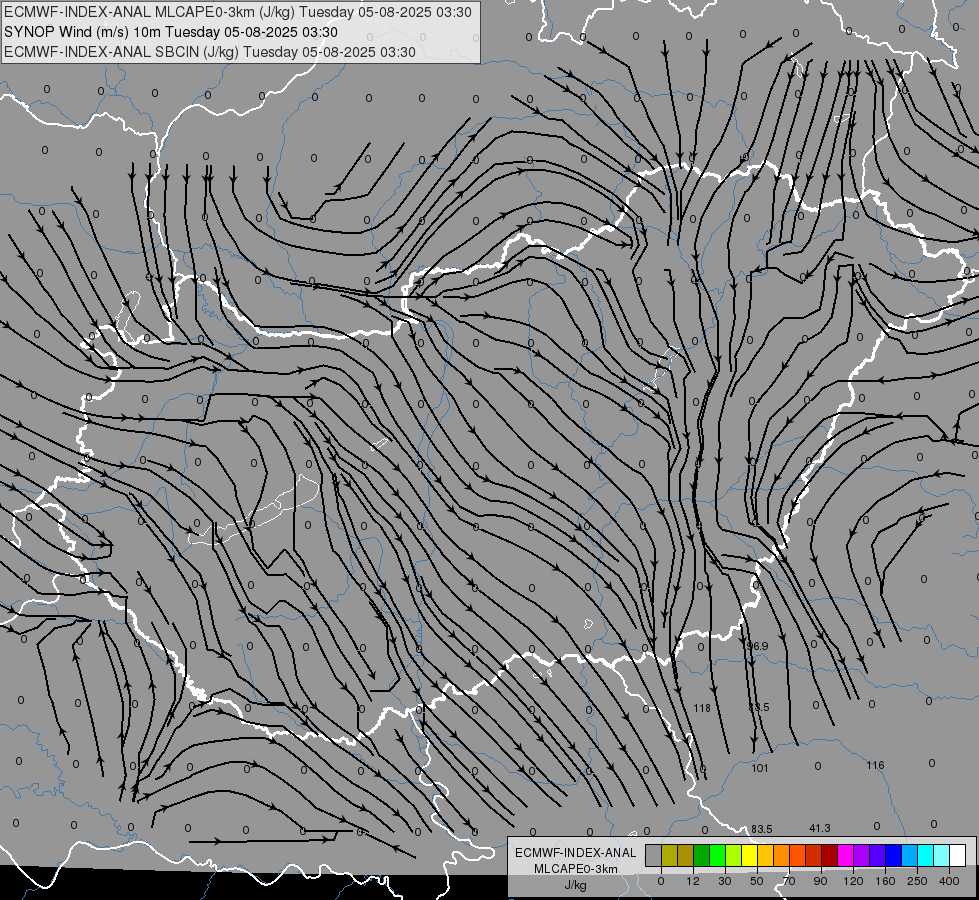Click the map data value 96.9

(x=757, y=646)
